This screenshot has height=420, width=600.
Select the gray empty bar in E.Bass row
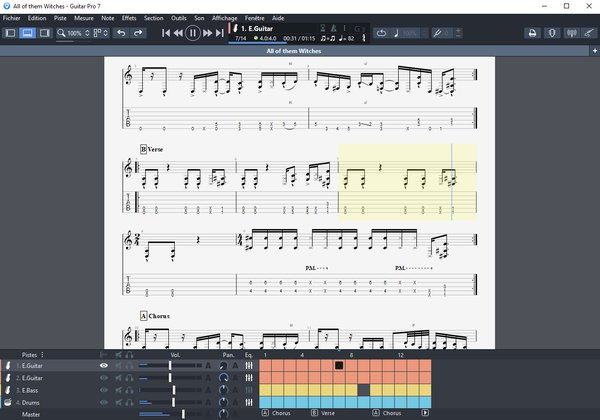pos(364,390)
